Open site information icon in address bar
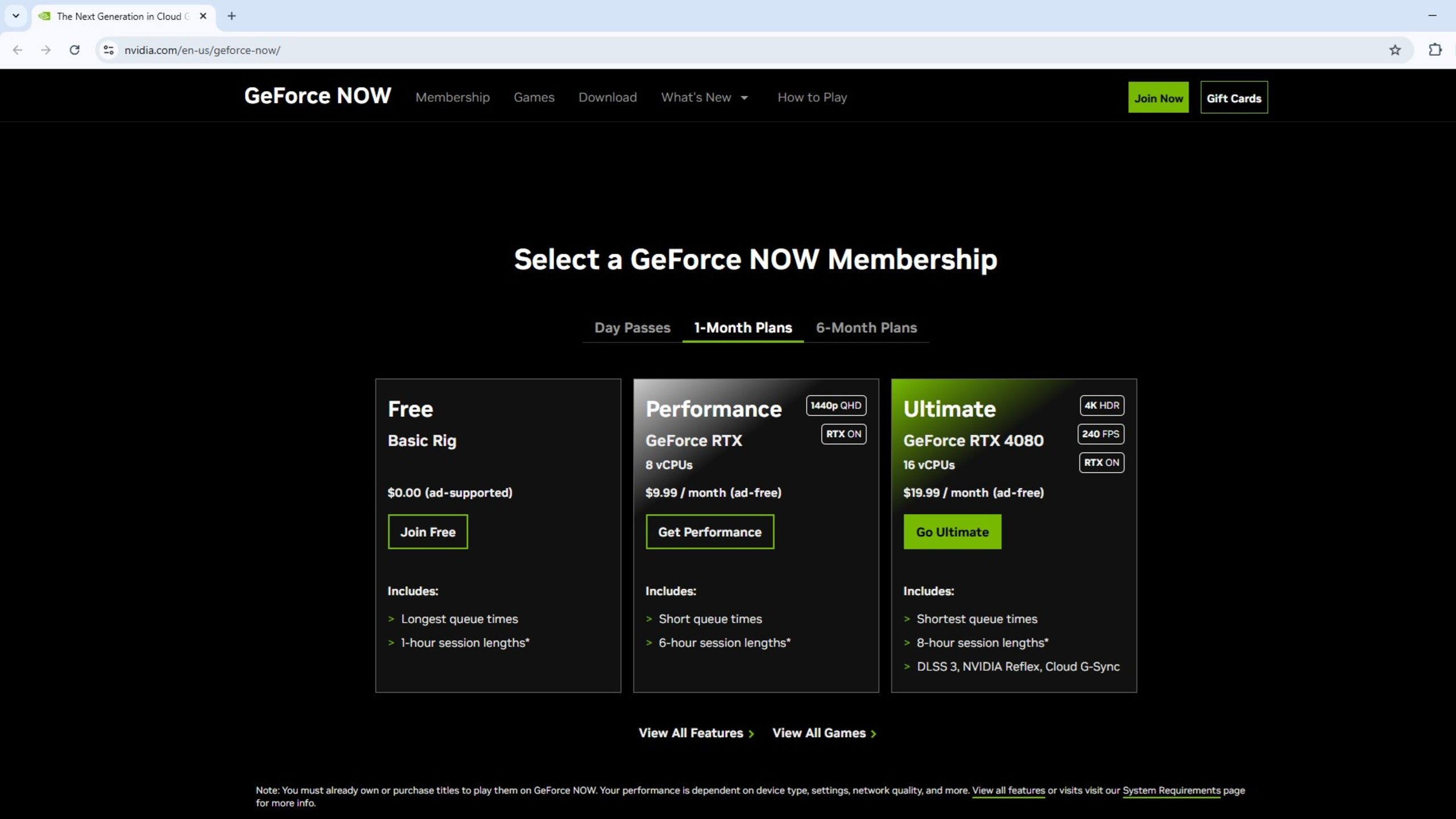 (x=109, y=50)
